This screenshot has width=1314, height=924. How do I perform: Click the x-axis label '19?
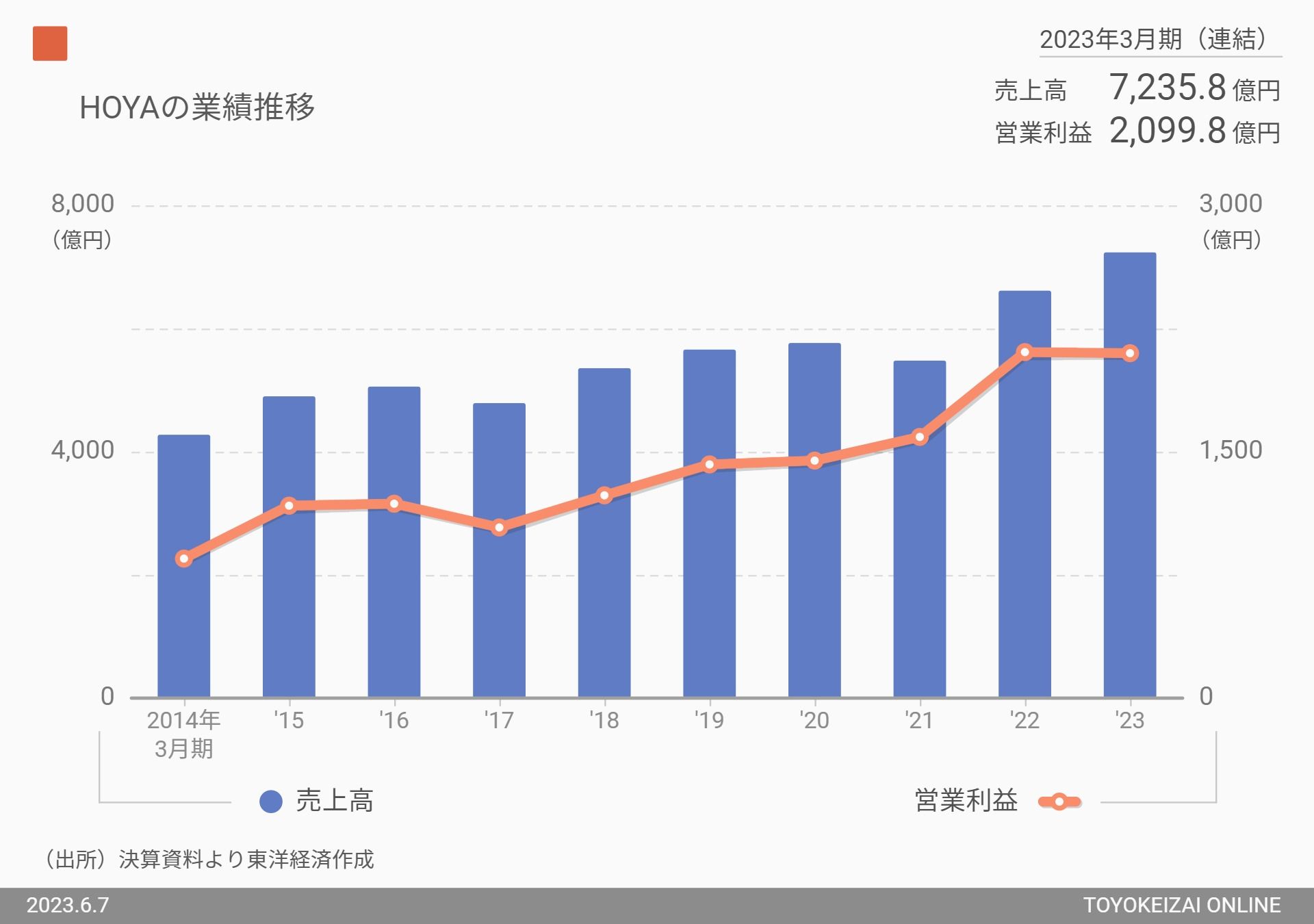coord(709,720)
